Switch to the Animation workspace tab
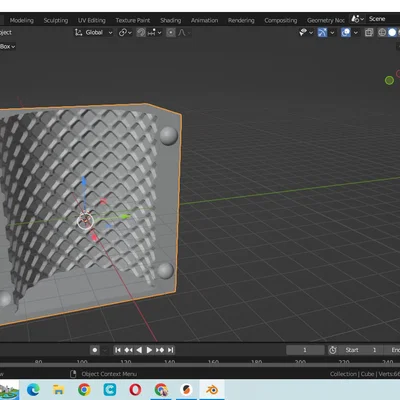Viewport: 400px width, 400px height. click(204, 20)
